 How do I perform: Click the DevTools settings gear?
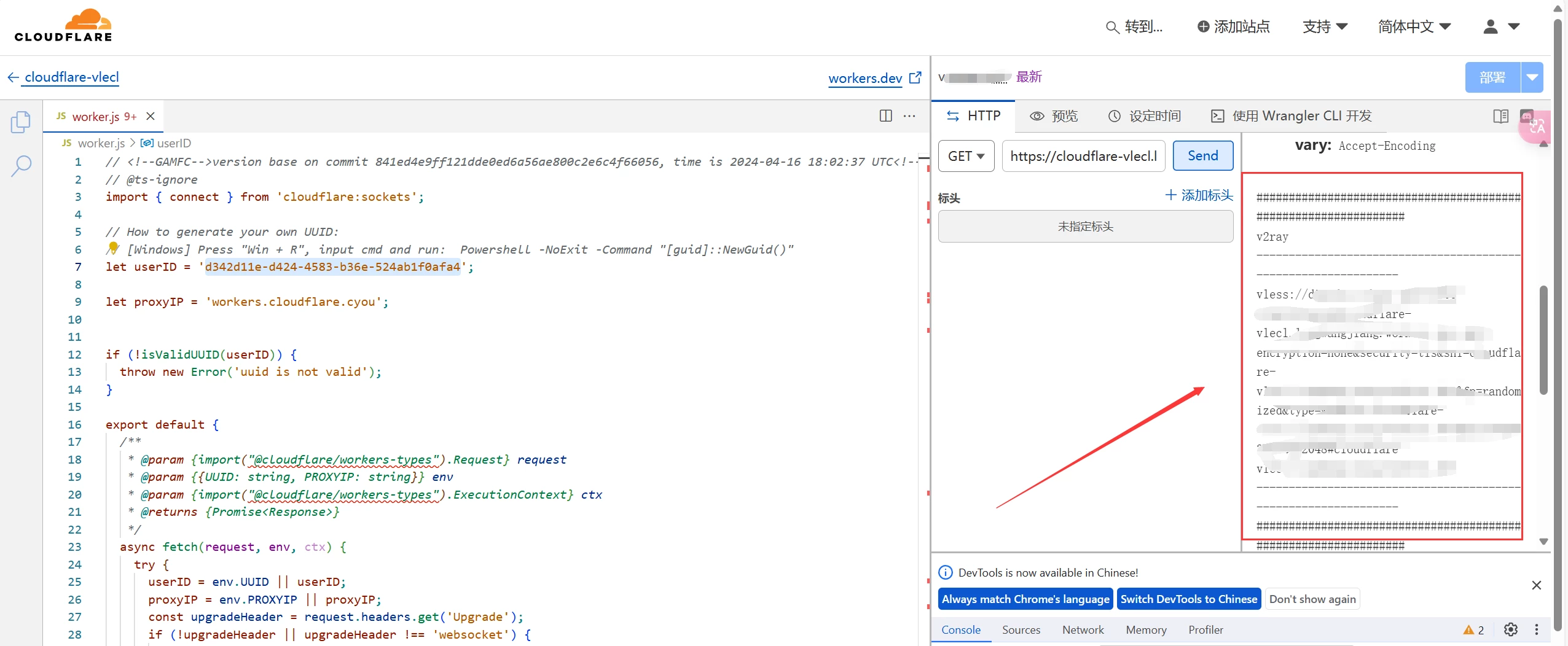pos(1510,629)
